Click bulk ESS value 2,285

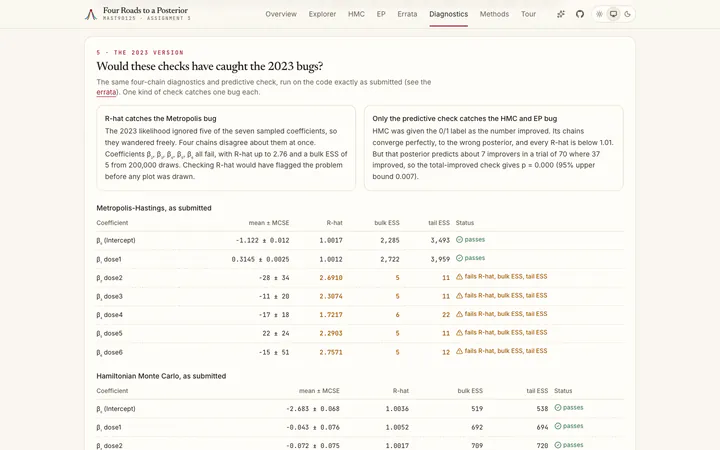coord(390,240)
